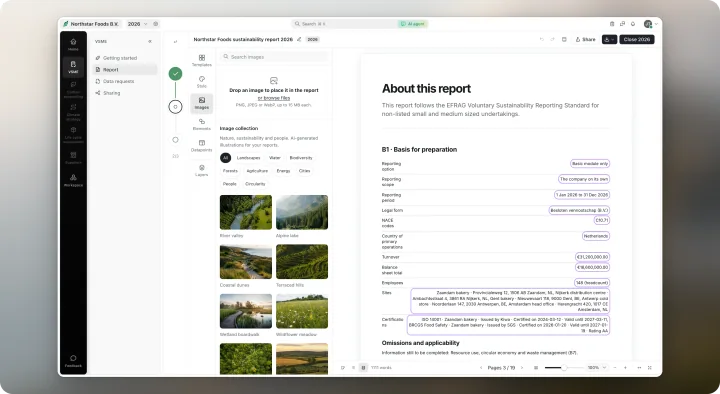Redo the last change

tap(552, 39)
